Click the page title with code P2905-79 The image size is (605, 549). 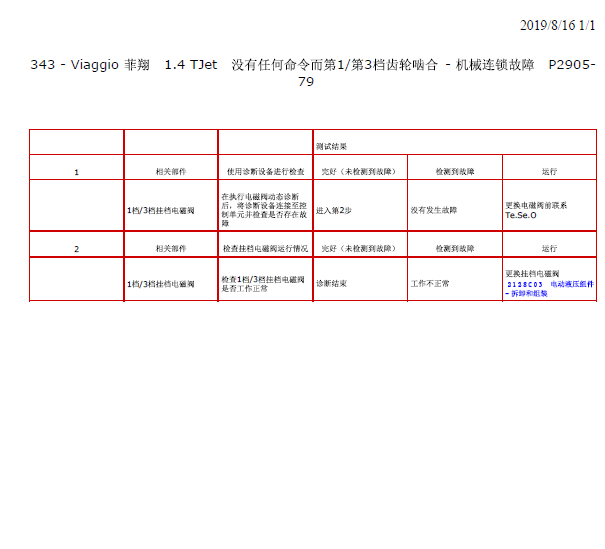pos(313,73)
